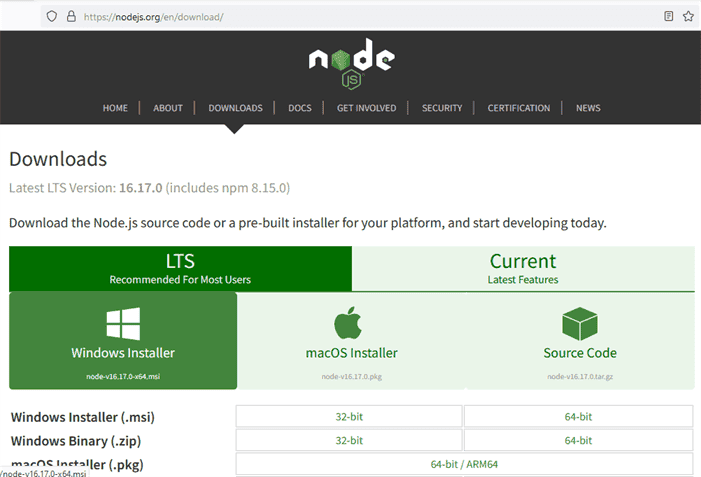This screenshot has height=477, width=701.
Task: Open the SECURITY page
Action: (x=442, y=108)
